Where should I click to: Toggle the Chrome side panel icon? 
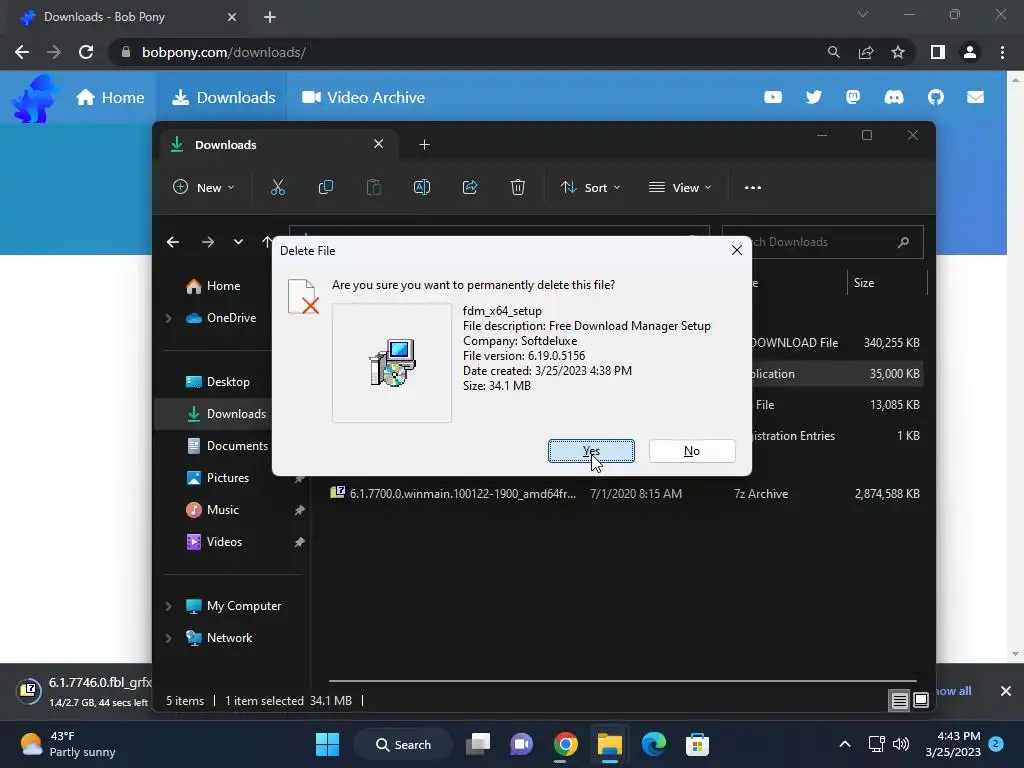[938, 52]
